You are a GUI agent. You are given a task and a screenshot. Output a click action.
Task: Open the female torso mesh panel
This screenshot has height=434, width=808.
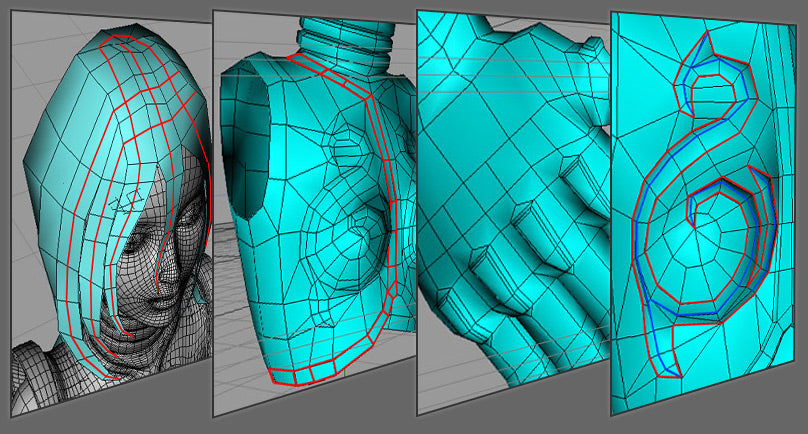pyautogui.click(x=314, y=214)
